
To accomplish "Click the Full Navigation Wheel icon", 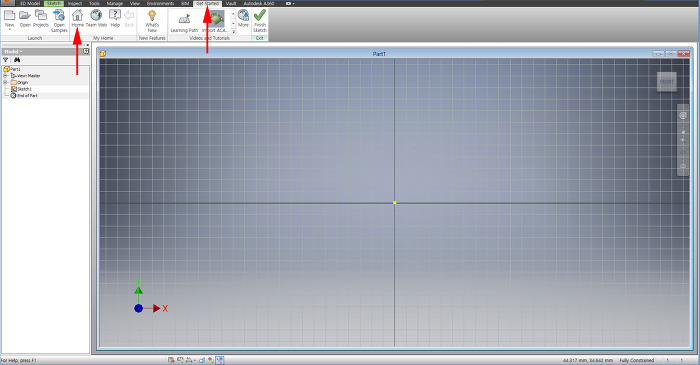I will (x=683, y=116).
